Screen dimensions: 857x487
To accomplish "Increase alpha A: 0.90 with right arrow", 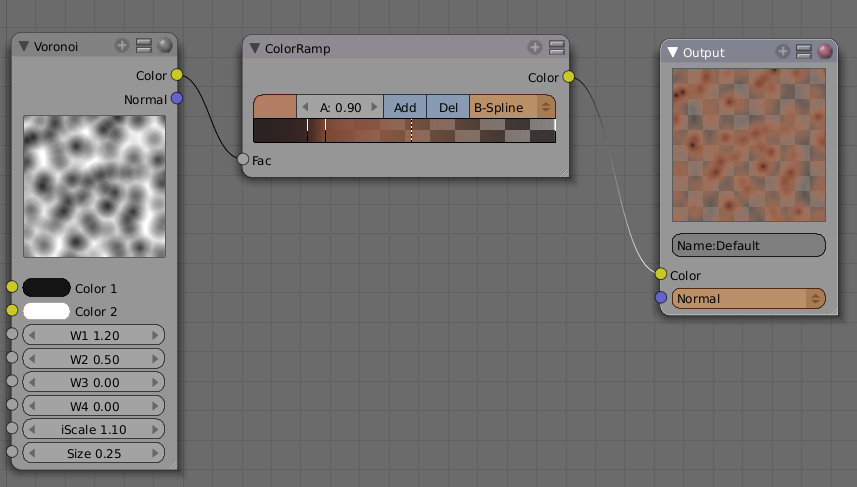I will pyautogui.click(x=374, y=107).
